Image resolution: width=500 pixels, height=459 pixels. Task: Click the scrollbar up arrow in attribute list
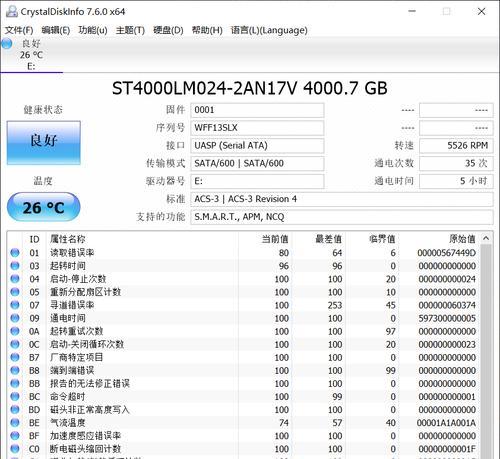coord(486,238)
